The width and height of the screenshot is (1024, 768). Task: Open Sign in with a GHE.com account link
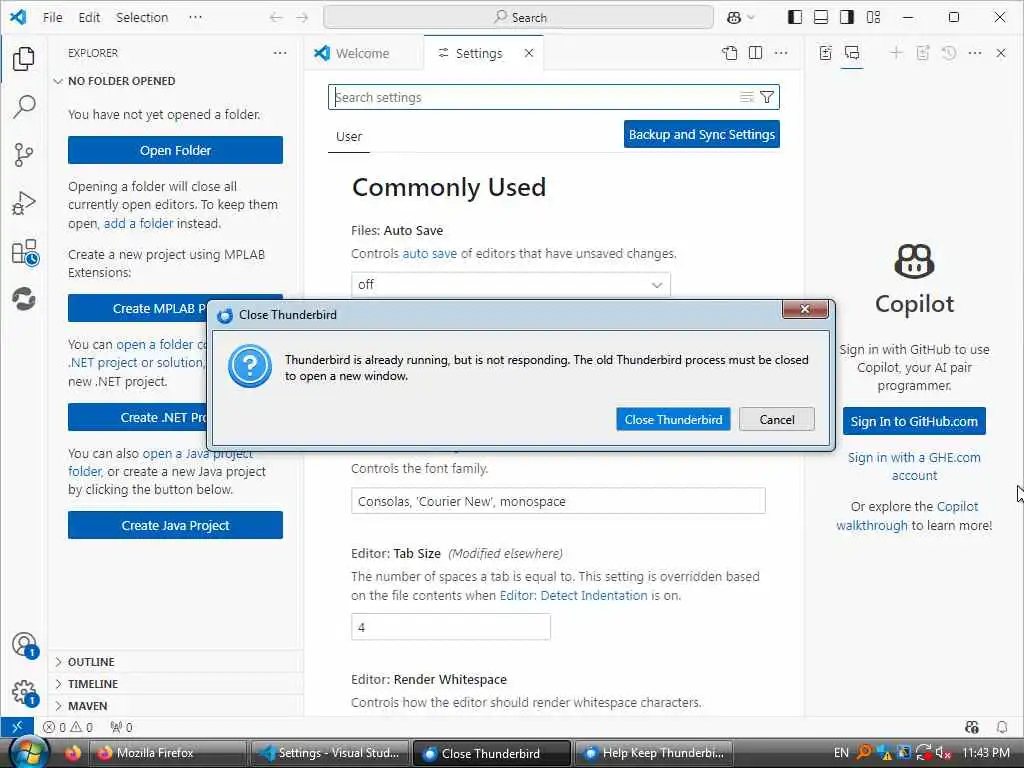click(x=914, y=466)
